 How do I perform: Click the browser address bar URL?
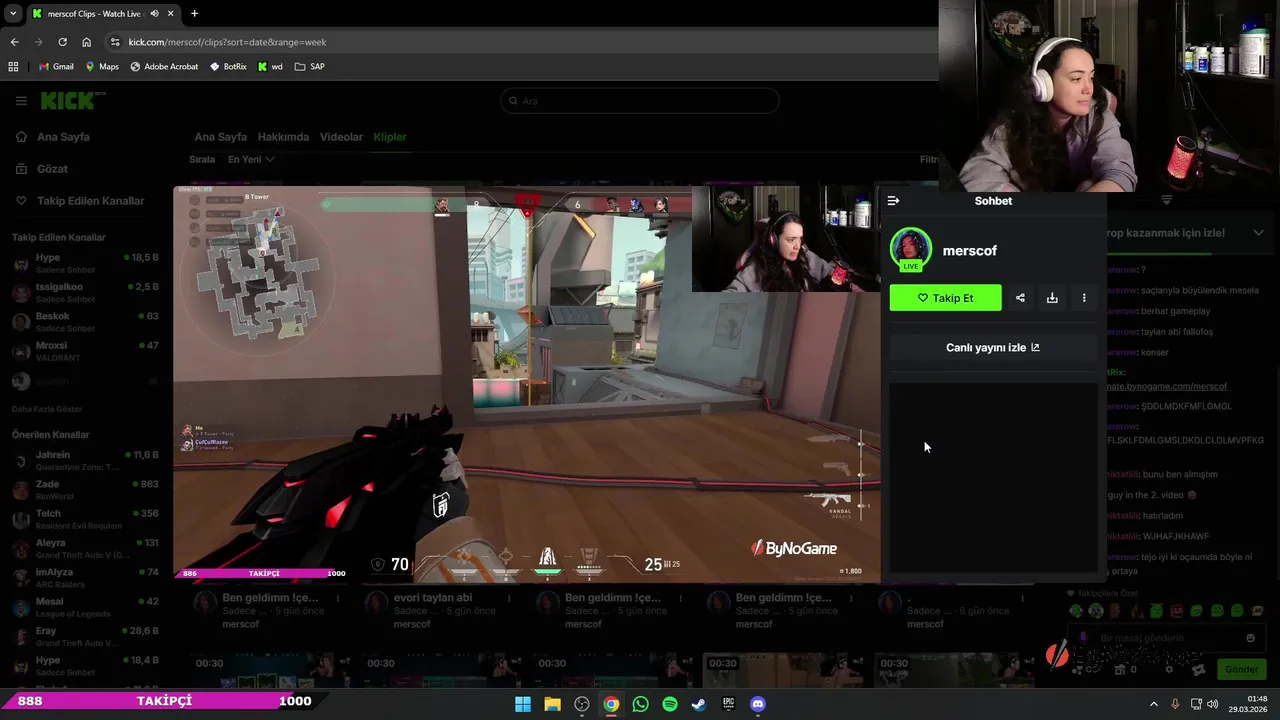coord(227,42)
